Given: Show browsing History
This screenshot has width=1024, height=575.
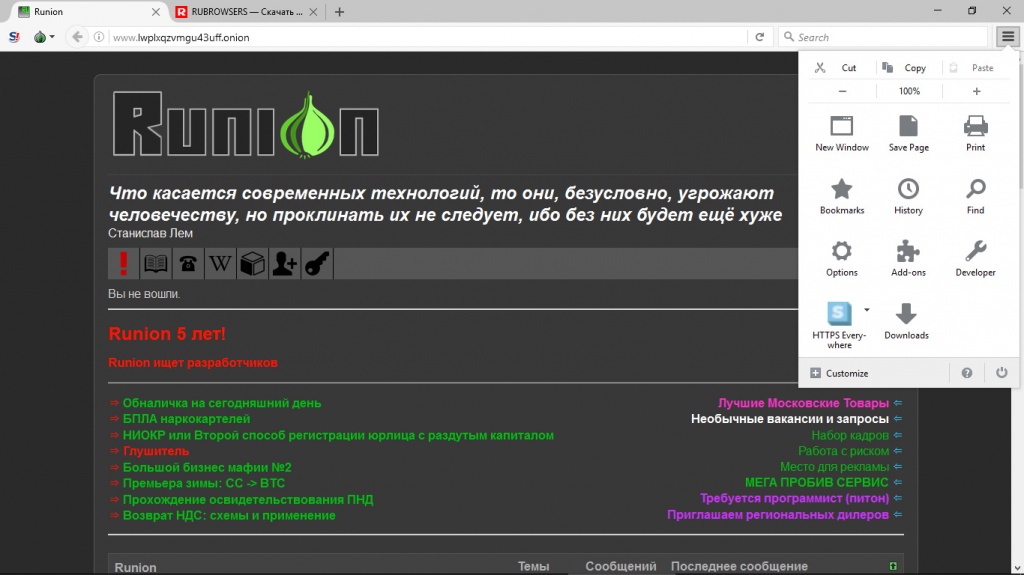Looking at the screenshot, I should click(x=908, y=195).
